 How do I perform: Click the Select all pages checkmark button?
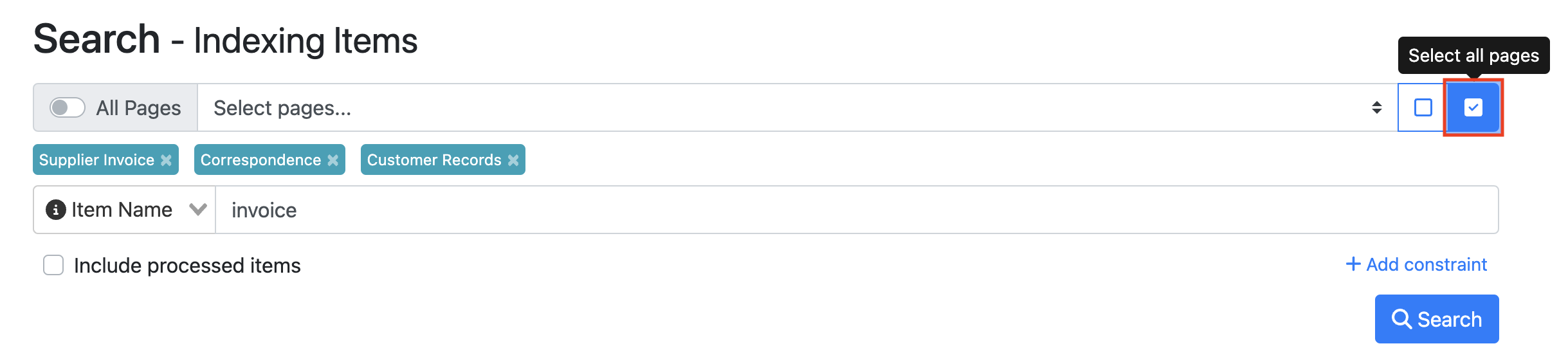(1473, 107)
